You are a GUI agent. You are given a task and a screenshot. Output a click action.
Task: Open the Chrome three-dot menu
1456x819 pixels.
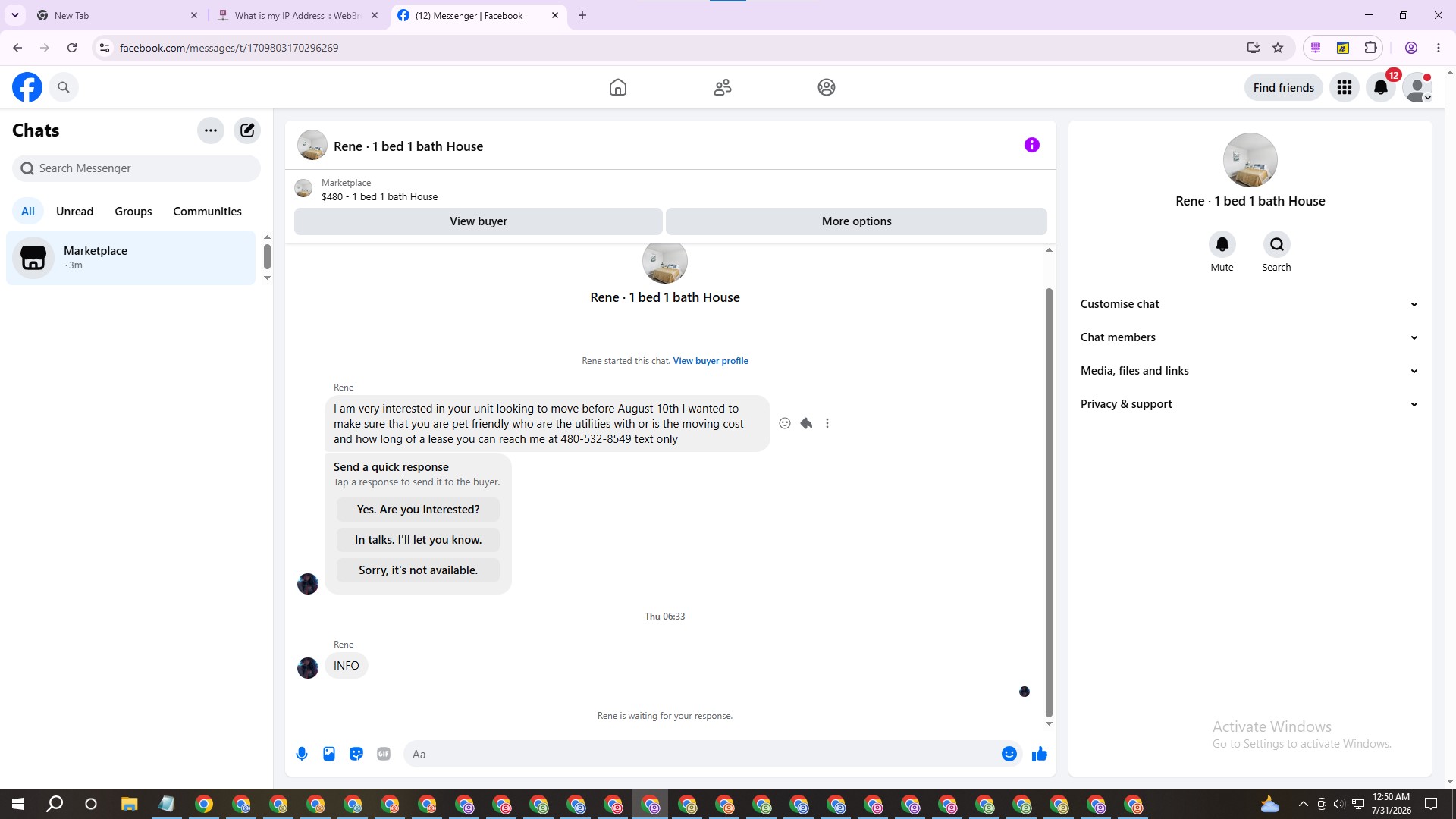1439,48
